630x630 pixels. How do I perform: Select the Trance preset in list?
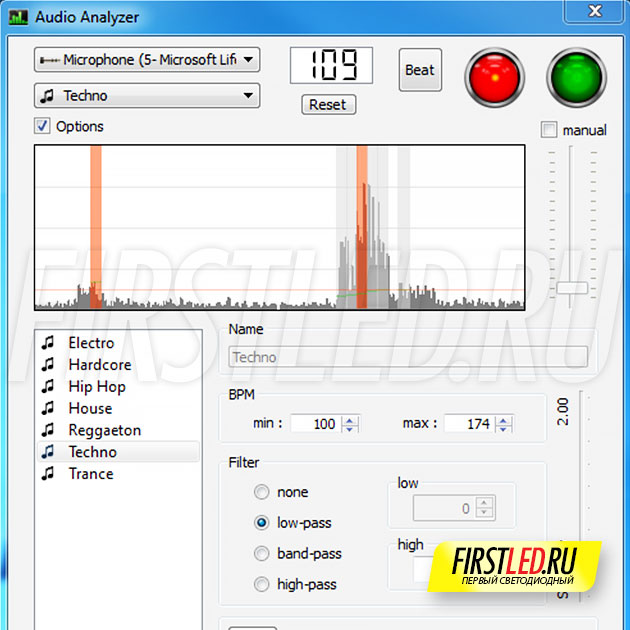point(90,474)
